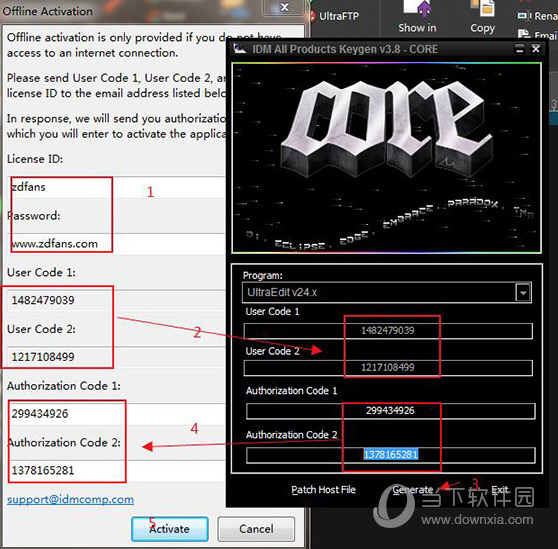Click the Email ribbon item
Screen dimensions: 558x549
(537, 35)
